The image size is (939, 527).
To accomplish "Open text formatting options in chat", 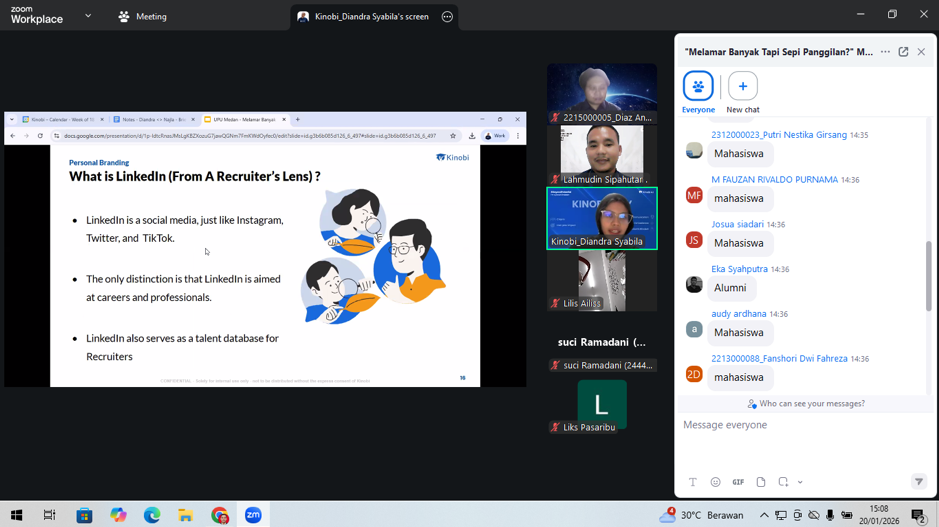I will (692, 482).
